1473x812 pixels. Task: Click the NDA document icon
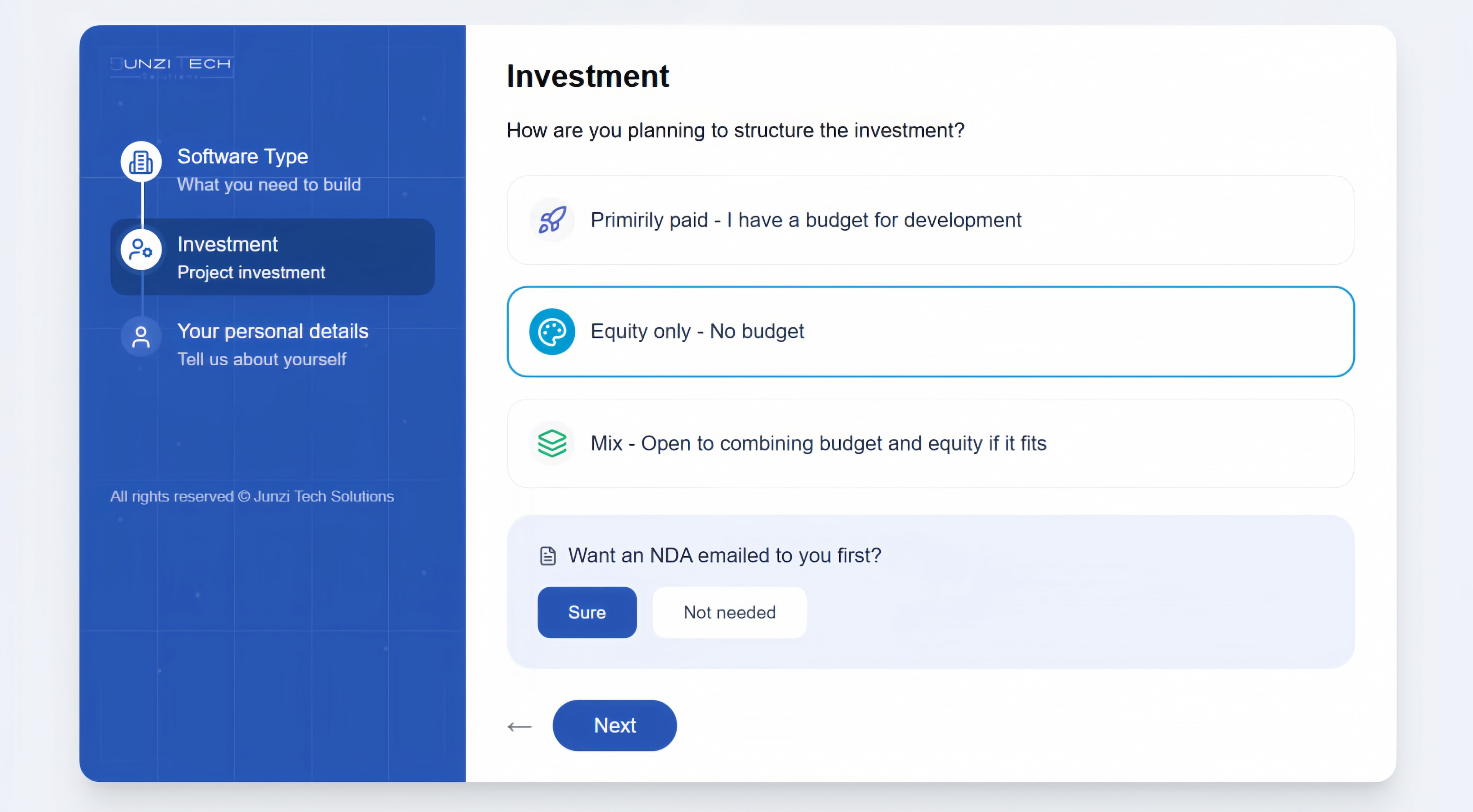point(548,556)
